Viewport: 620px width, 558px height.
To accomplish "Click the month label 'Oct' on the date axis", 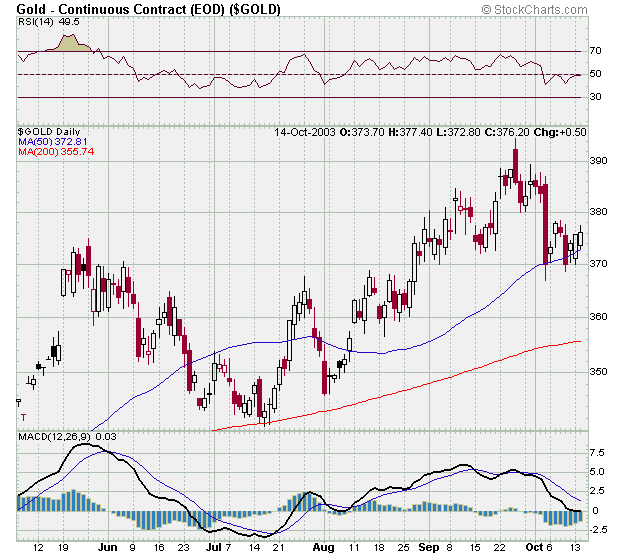I will 534,547.
